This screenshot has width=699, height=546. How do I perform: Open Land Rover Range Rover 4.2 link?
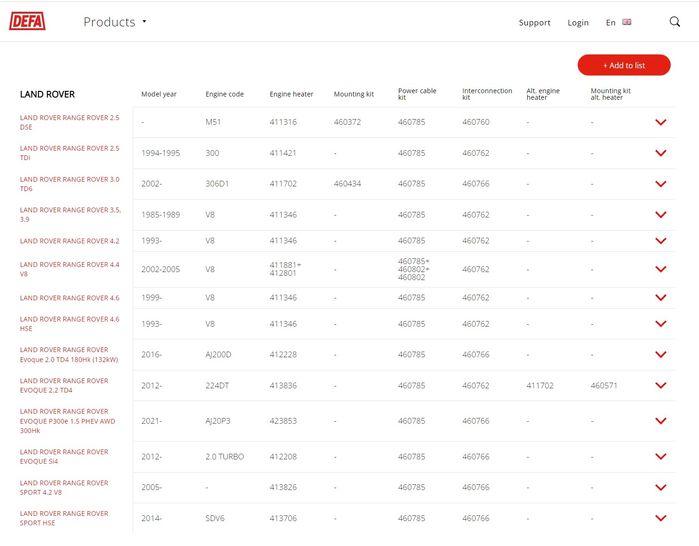[x=70, y=241]
